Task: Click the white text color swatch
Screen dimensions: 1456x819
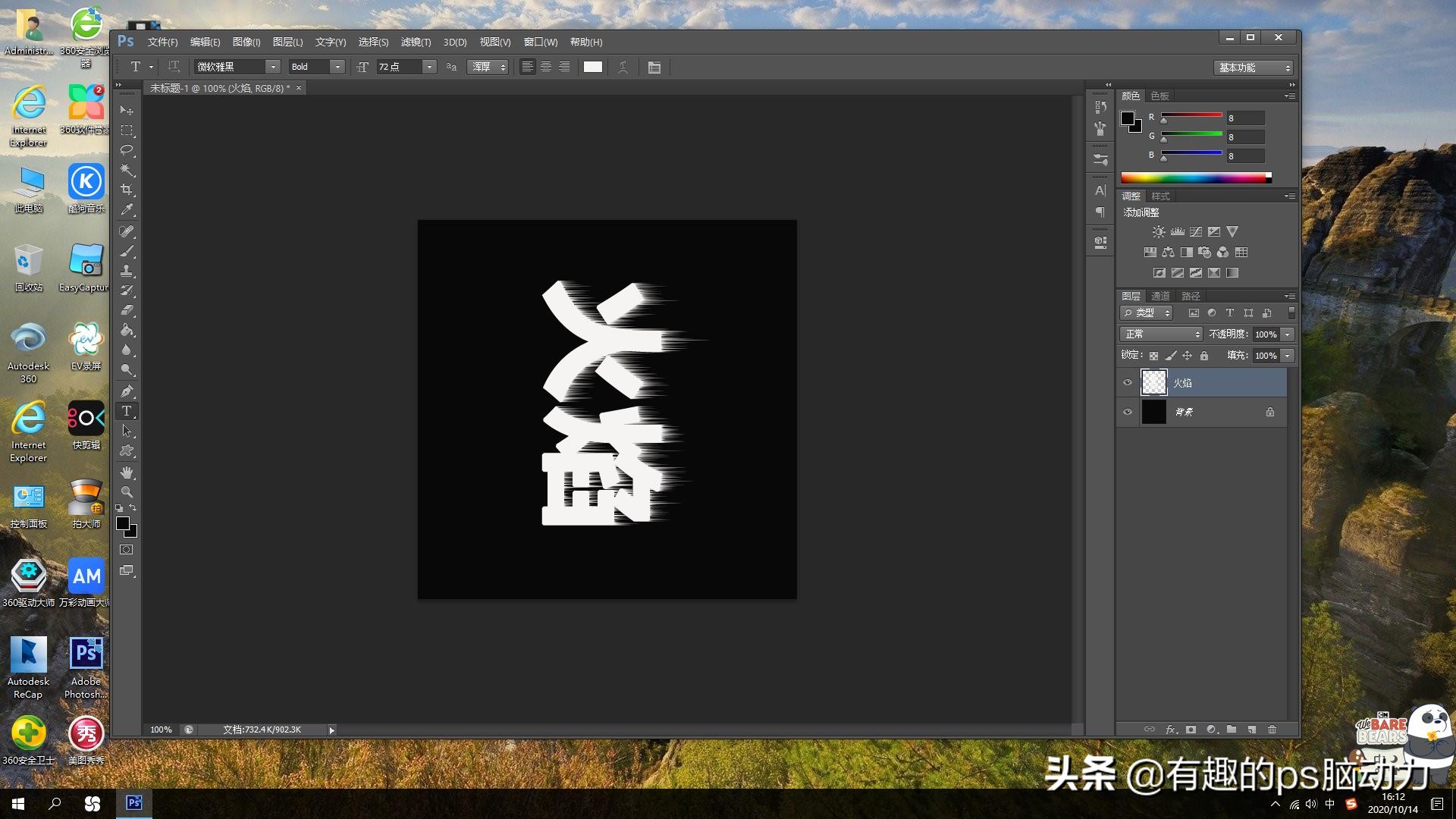Action: coord(593,67)
